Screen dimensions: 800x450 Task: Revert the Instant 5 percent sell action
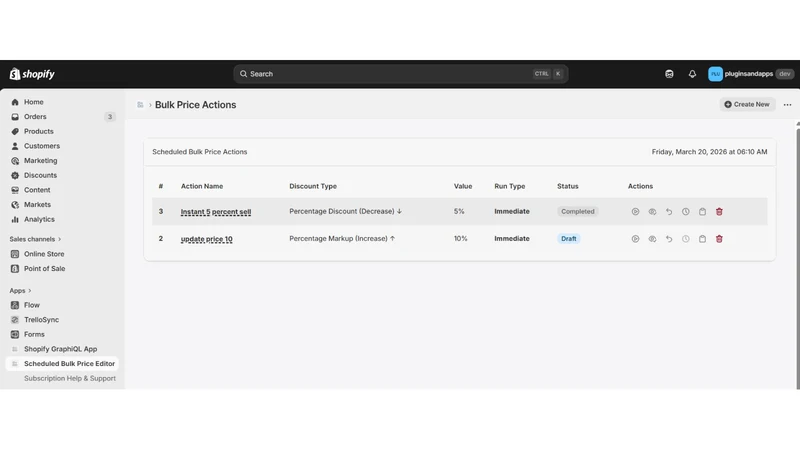tap(669, 212)
